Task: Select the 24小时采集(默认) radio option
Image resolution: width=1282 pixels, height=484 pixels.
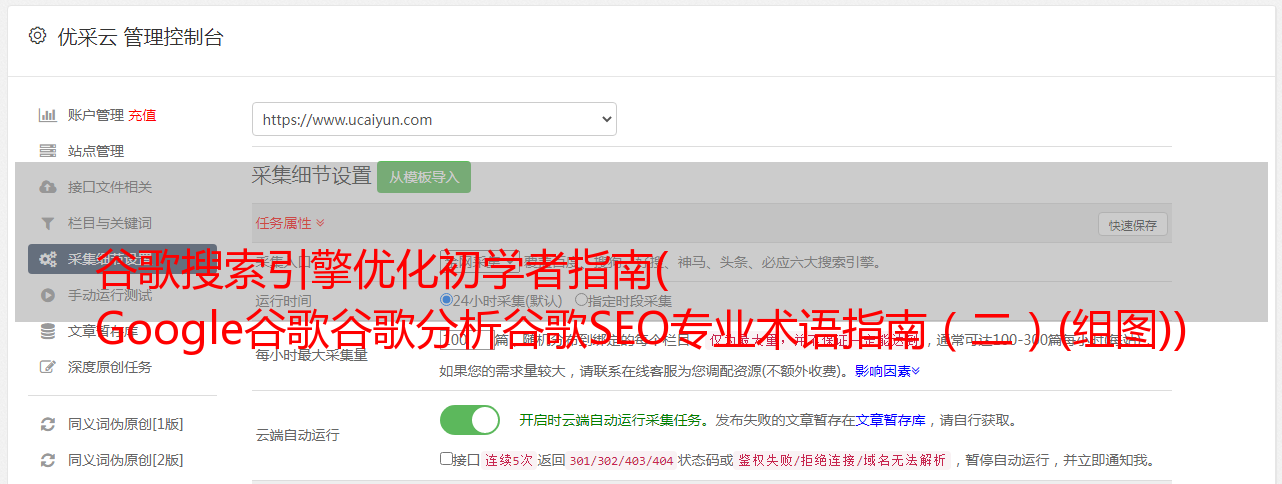Action: tap(446, 300)
